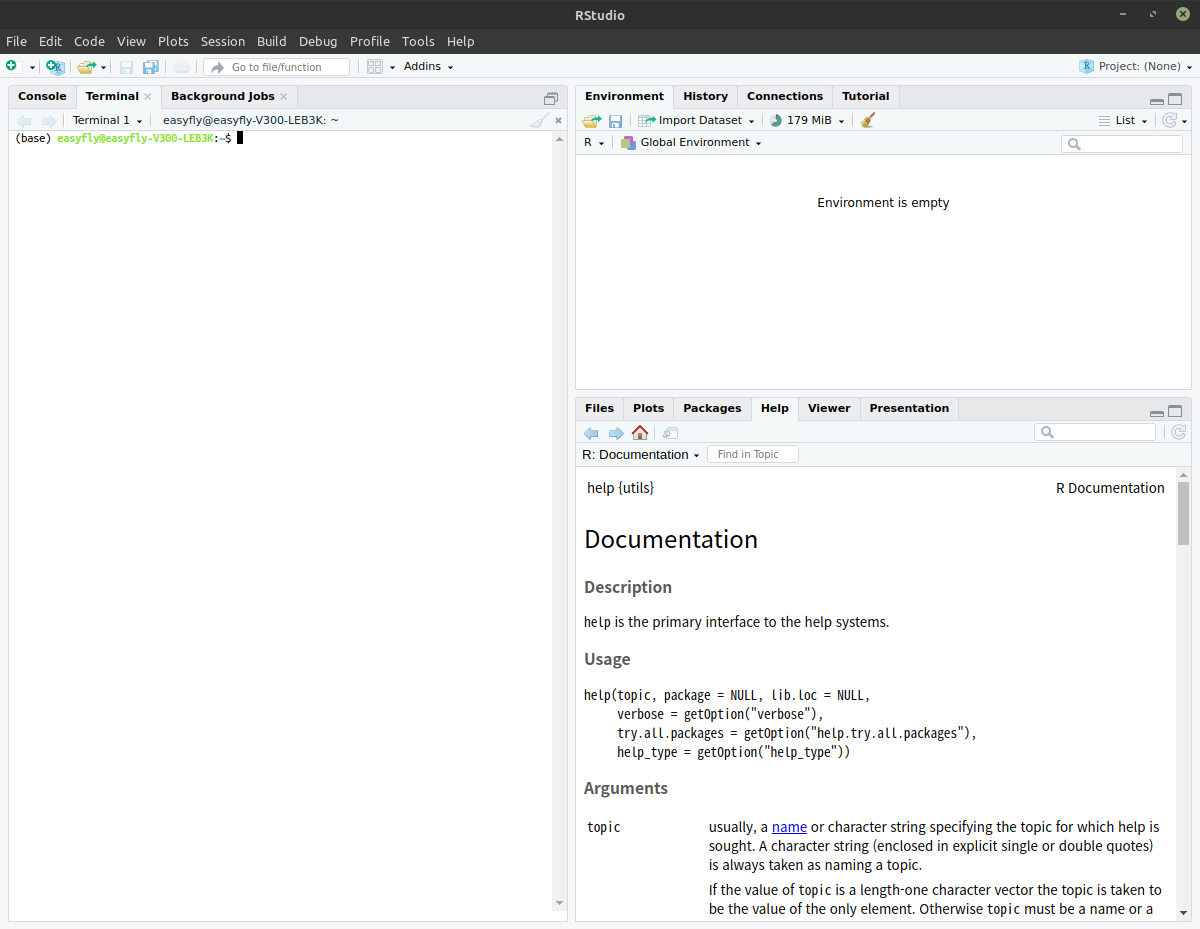Open the R language dropdown
Image resolution: width=1200 pixels, height=929 pixels.
pos(594,143)
